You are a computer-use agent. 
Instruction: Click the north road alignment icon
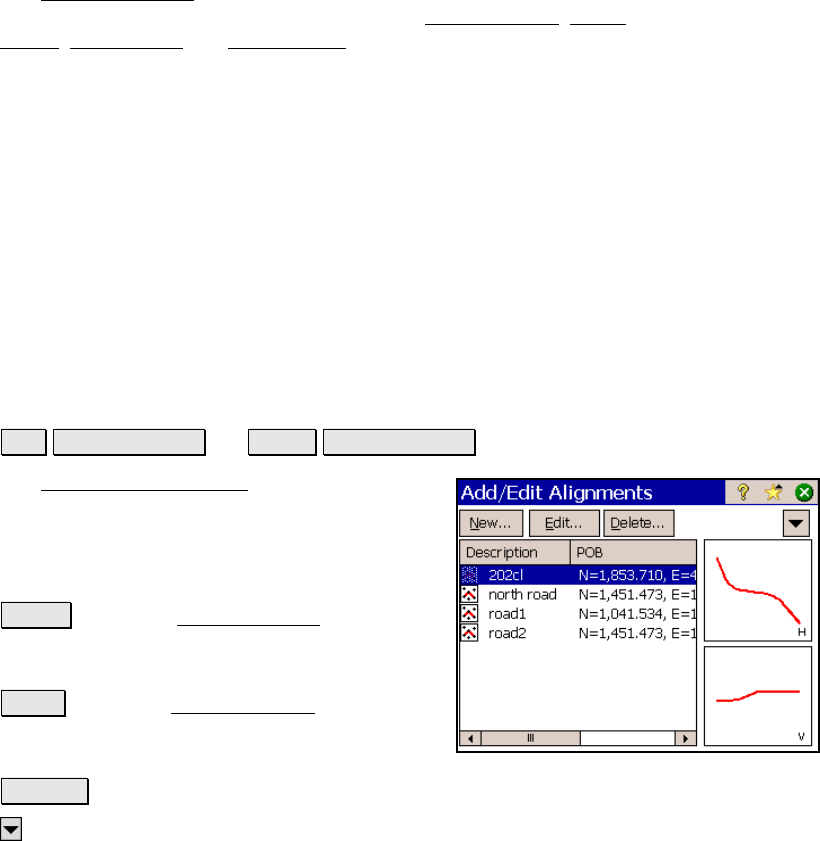pos(469,594)
